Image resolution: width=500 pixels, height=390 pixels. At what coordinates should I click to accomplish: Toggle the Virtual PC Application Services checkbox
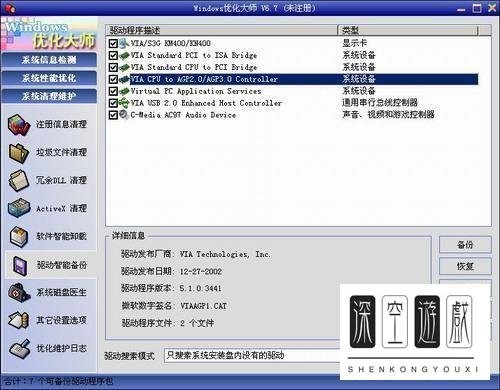pyautogui.click(x=113, y=91)
